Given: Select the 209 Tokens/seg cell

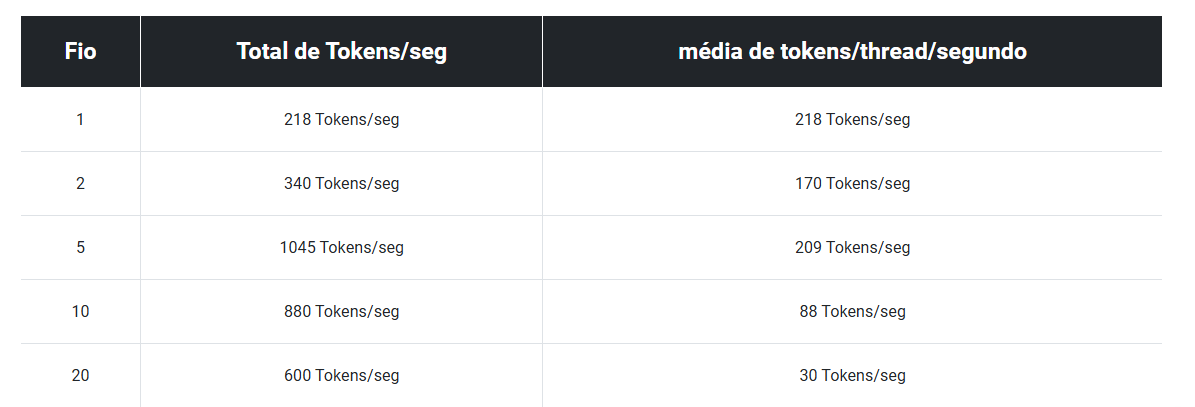Looking at the screenshot, I should tap(852, 248).
